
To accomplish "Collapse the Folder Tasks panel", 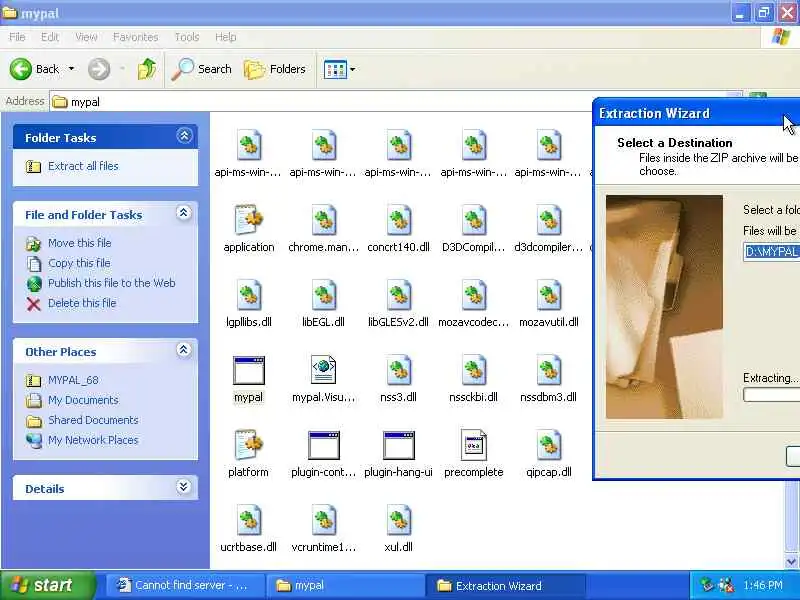I will (184, 136).
